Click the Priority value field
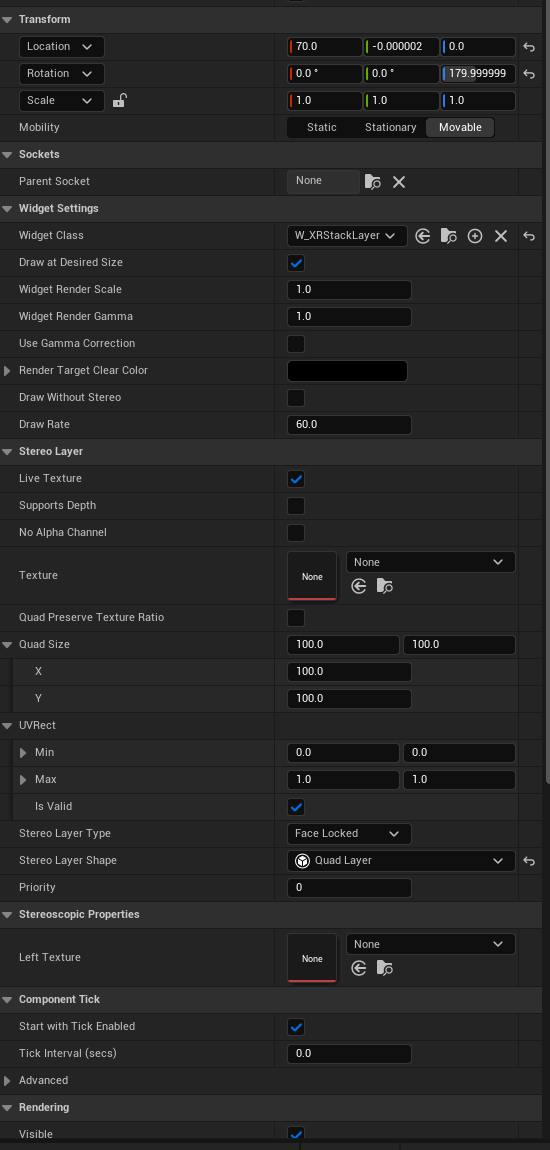This screenshot has width=550, height=1150. [x=349, y=888]
